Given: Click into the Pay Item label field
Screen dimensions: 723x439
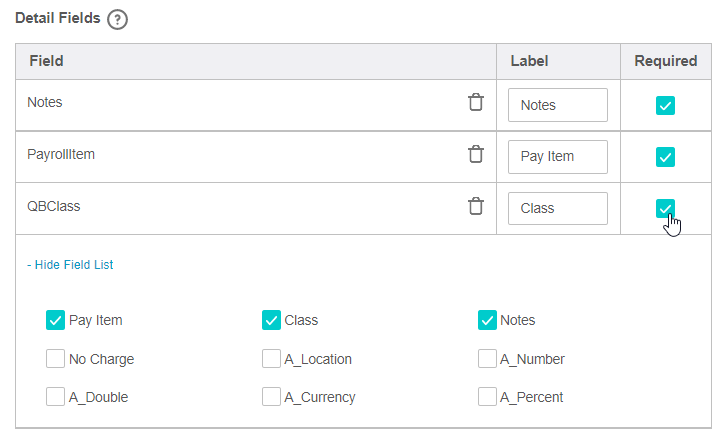Looking at the screenshot, I should click(557, 157).
